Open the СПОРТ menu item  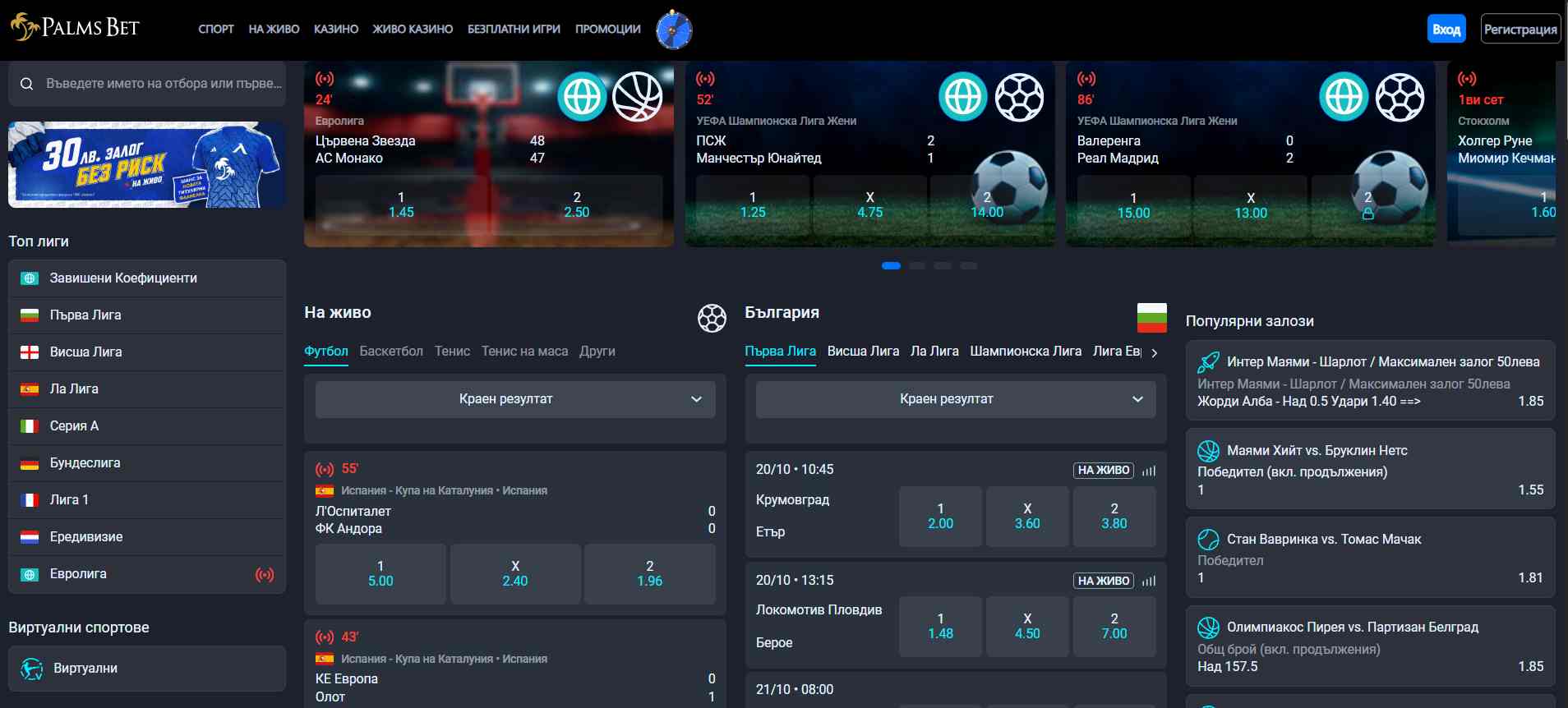coord(216,29)
